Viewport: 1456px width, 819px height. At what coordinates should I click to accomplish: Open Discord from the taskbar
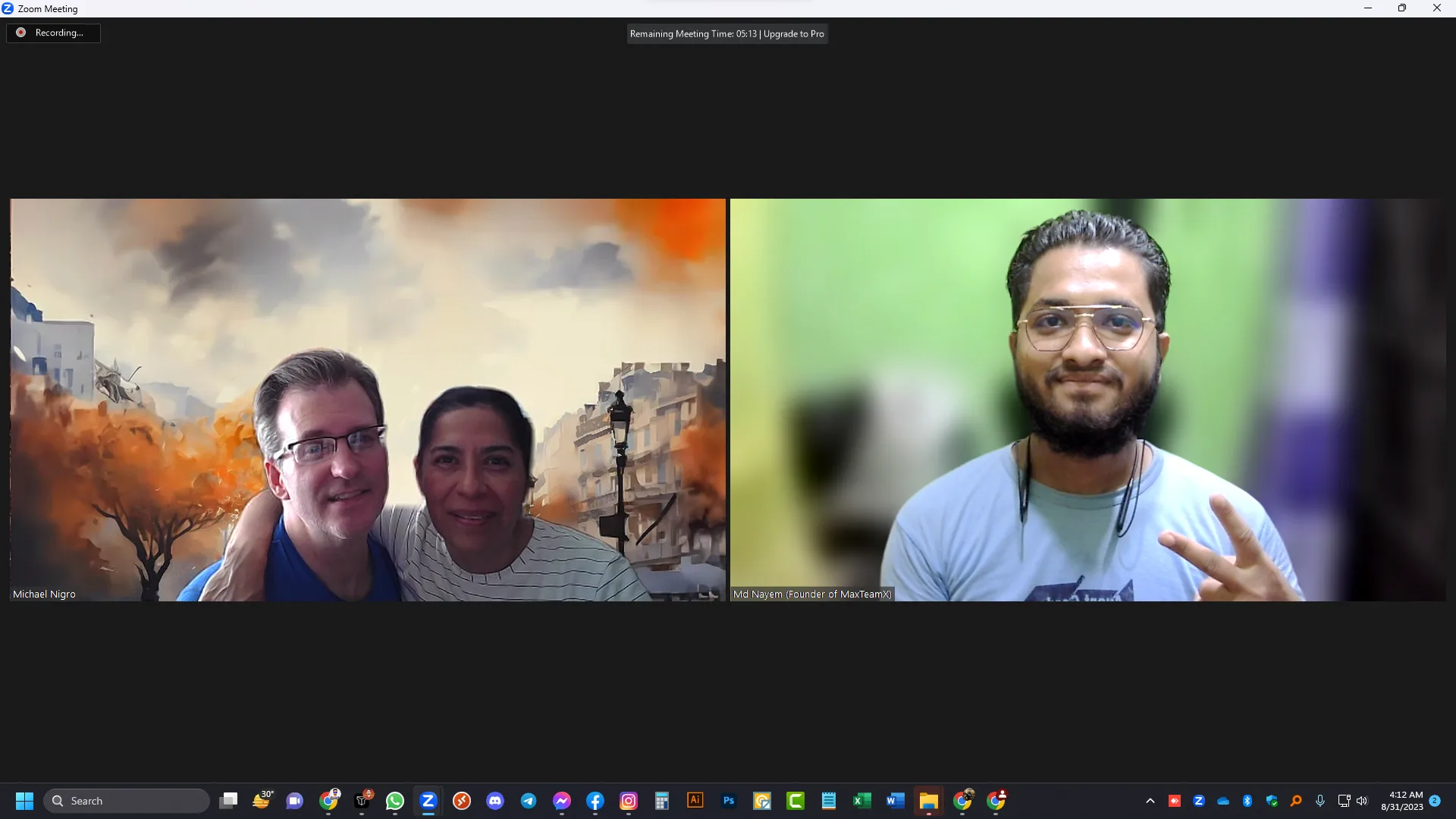(495, 801)
